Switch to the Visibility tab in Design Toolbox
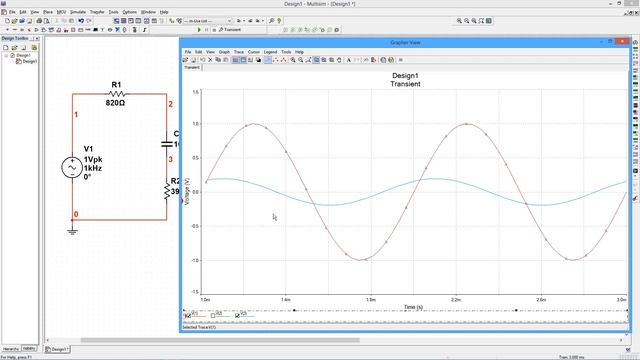640x360 pixels. [x=29, y=349]
